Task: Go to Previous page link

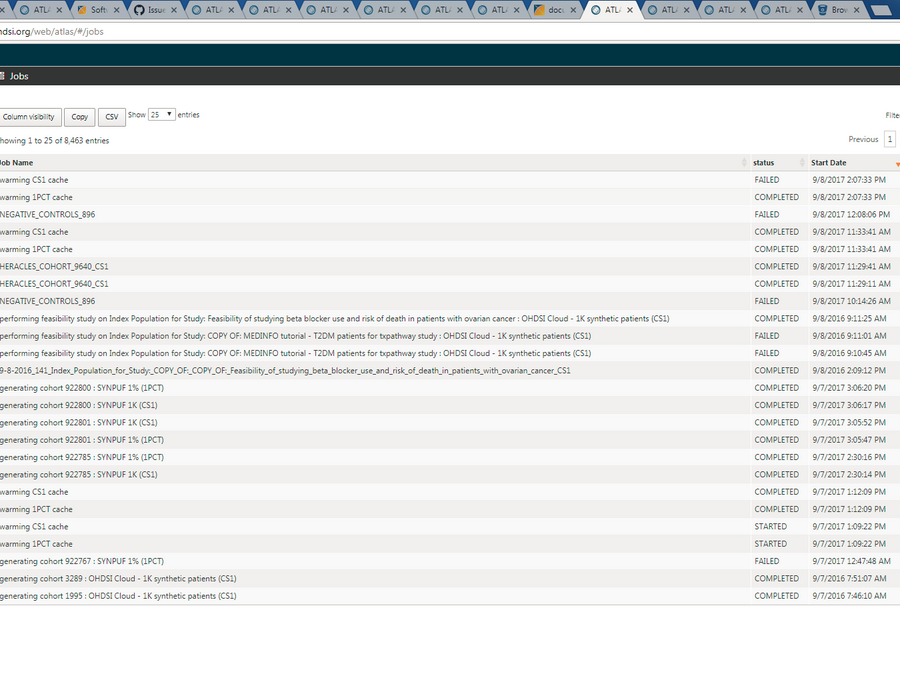Action: (x=863, y=139)
